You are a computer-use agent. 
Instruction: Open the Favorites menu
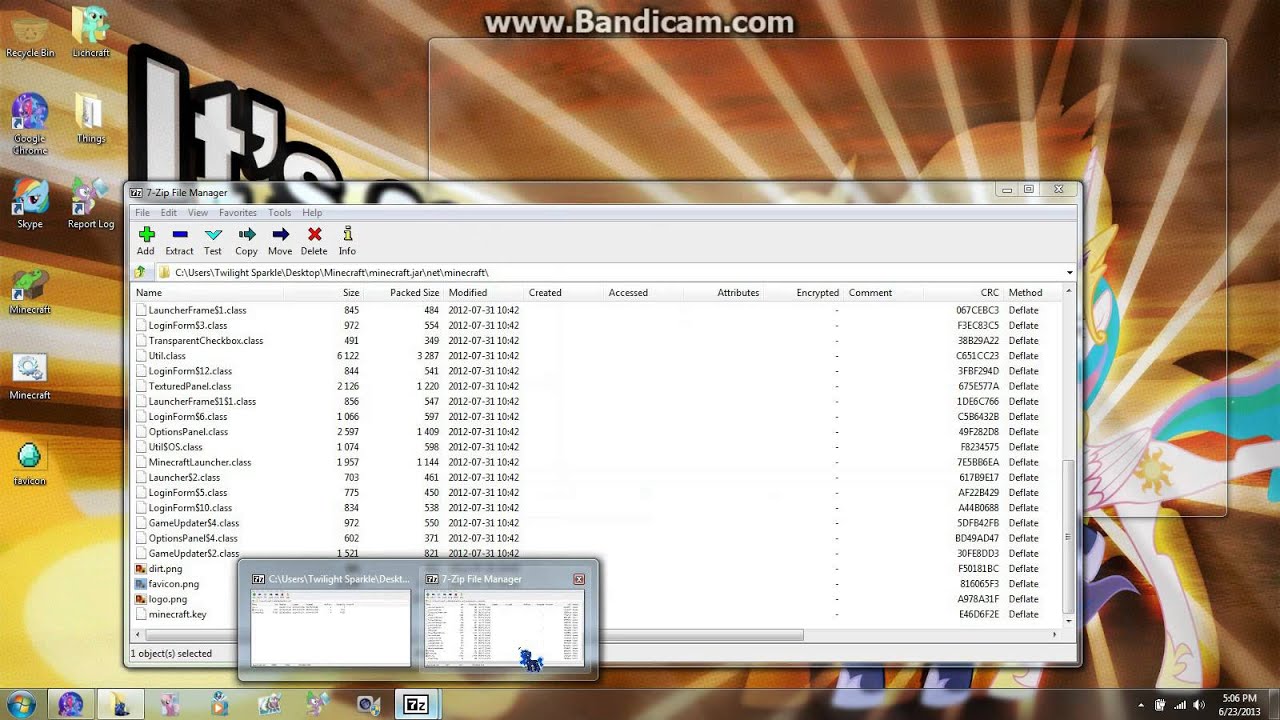pos(238,212)
